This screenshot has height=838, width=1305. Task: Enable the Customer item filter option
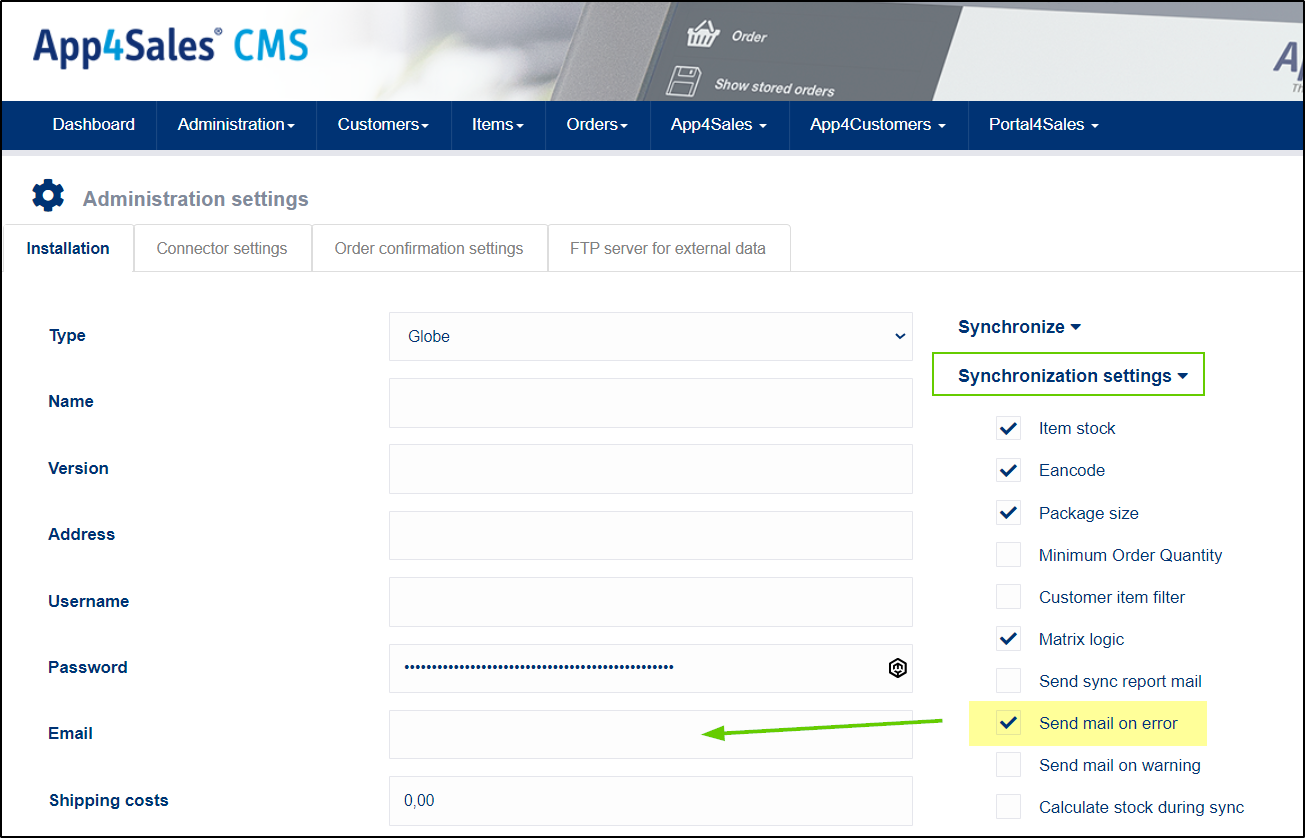pyautogui.click(x=1008, y=596)
